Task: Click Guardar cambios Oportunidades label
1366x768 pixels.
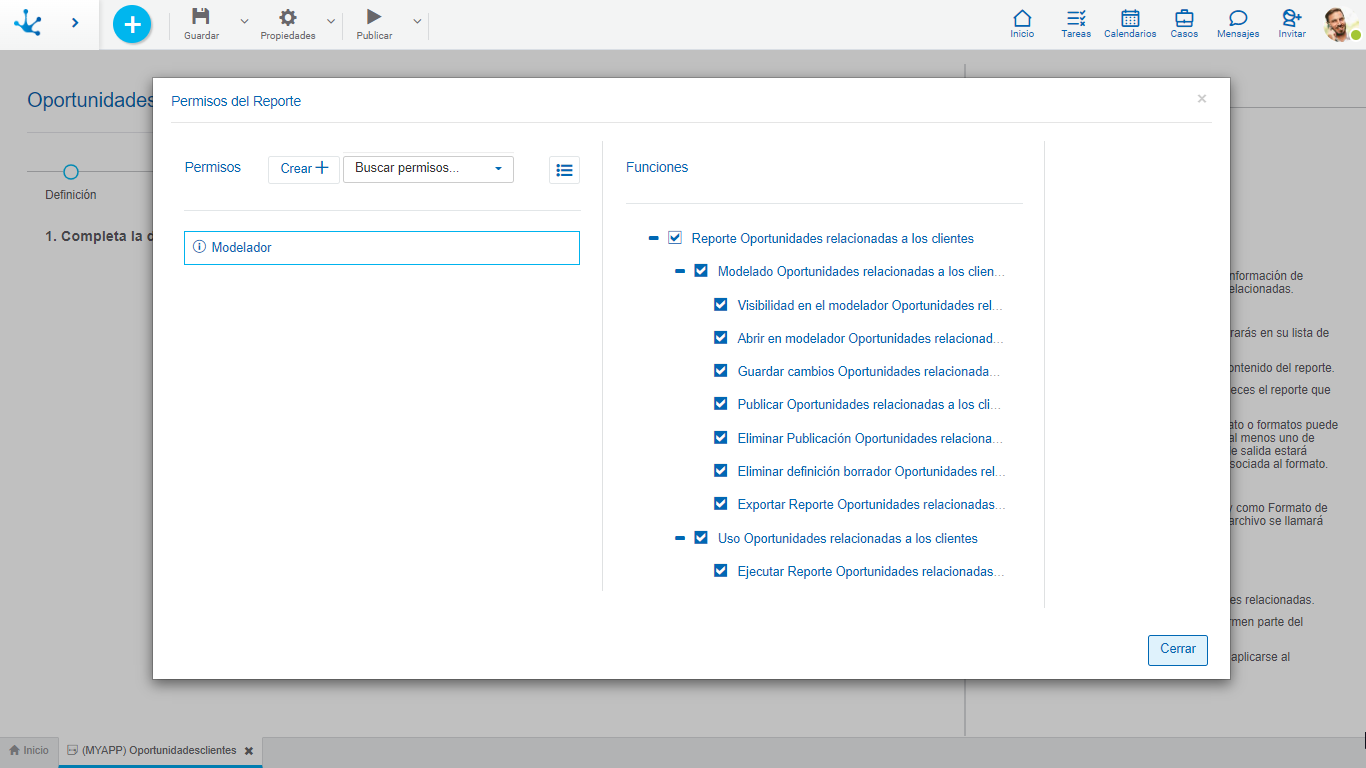Action: [869, 371]
